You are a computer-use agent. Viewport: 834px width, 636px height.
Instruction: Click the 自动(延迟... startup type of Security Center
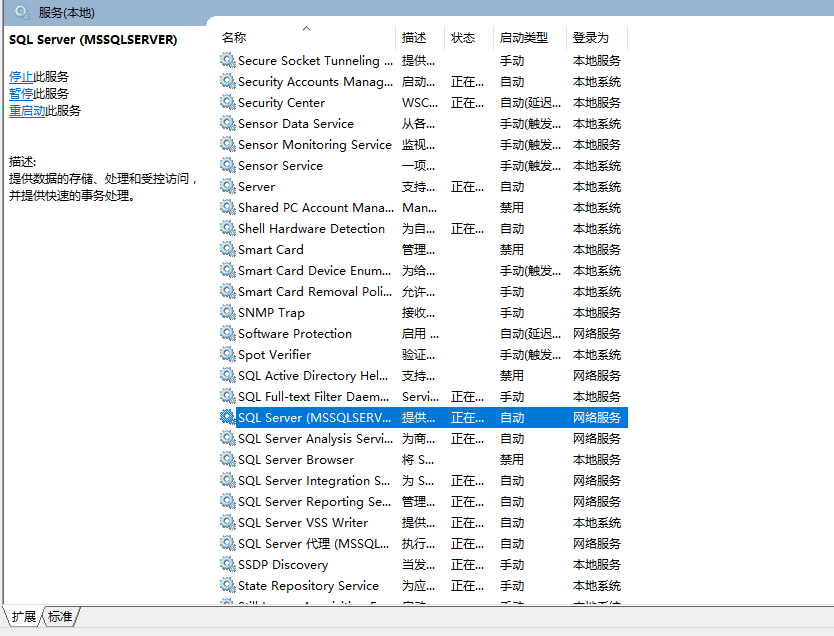[x=530, y=103]
